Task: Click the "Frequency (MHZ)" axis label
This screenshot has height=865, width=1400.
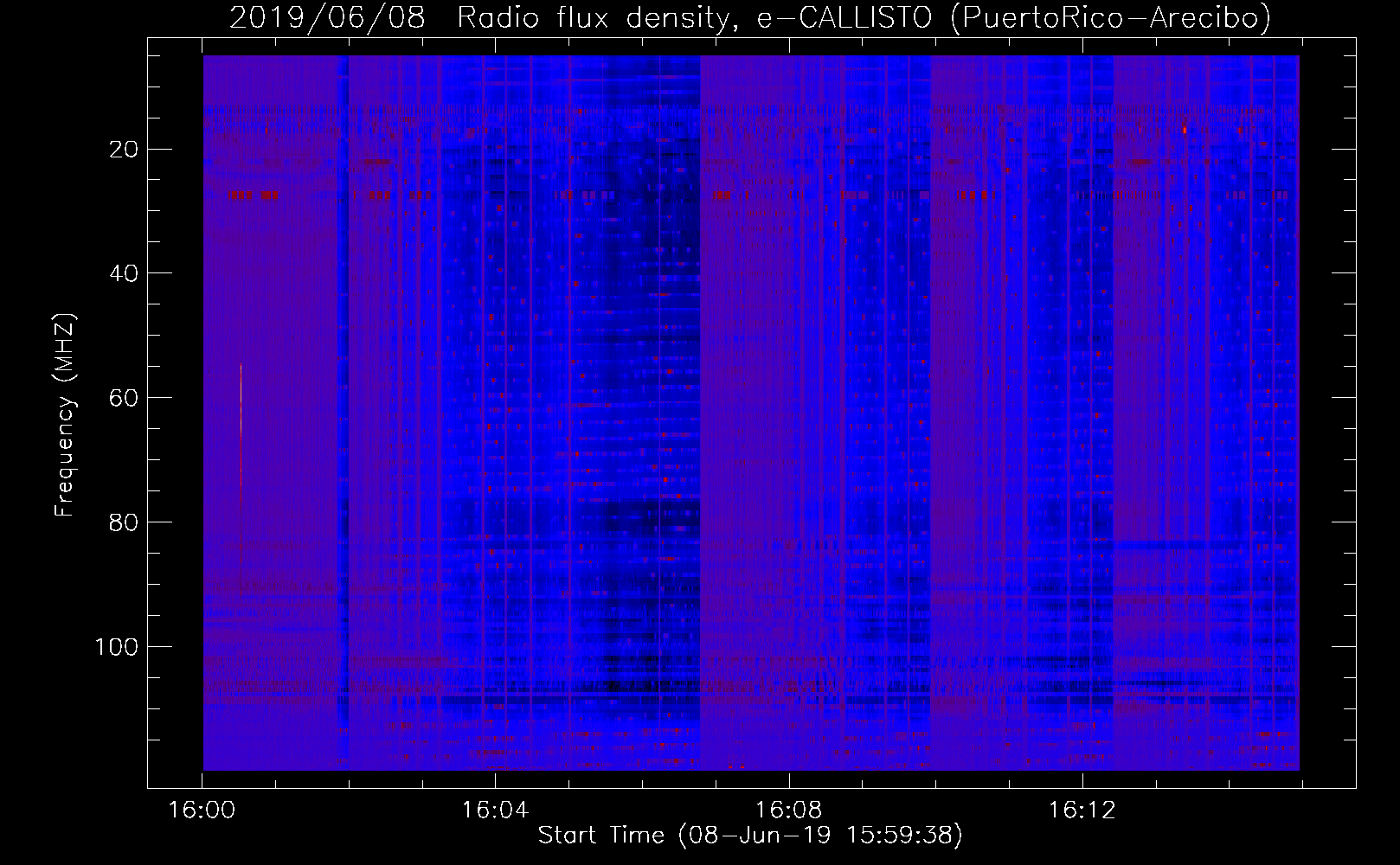Action: (66, 415)
